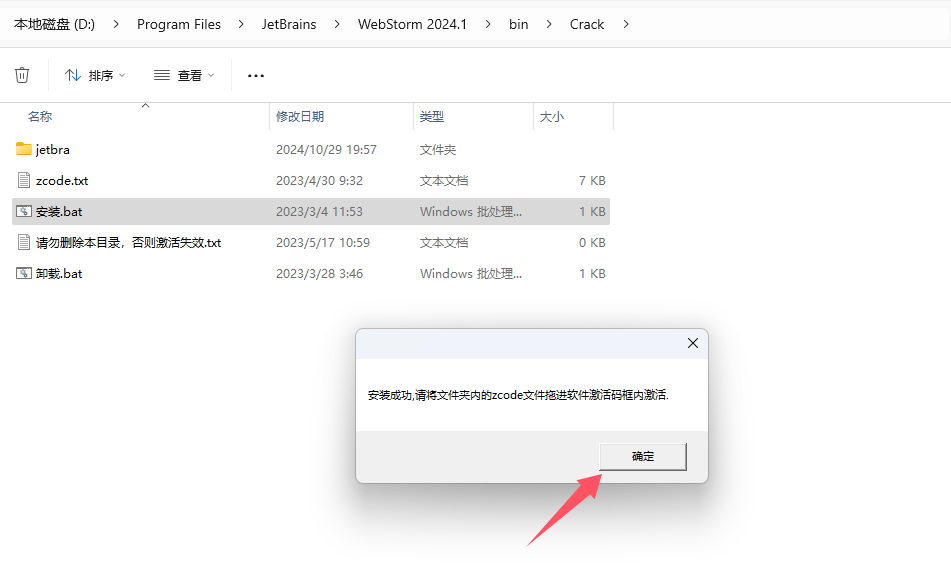951x588 pixels.
Task: Close the installation success dialog
Action: tap(693, 343)
